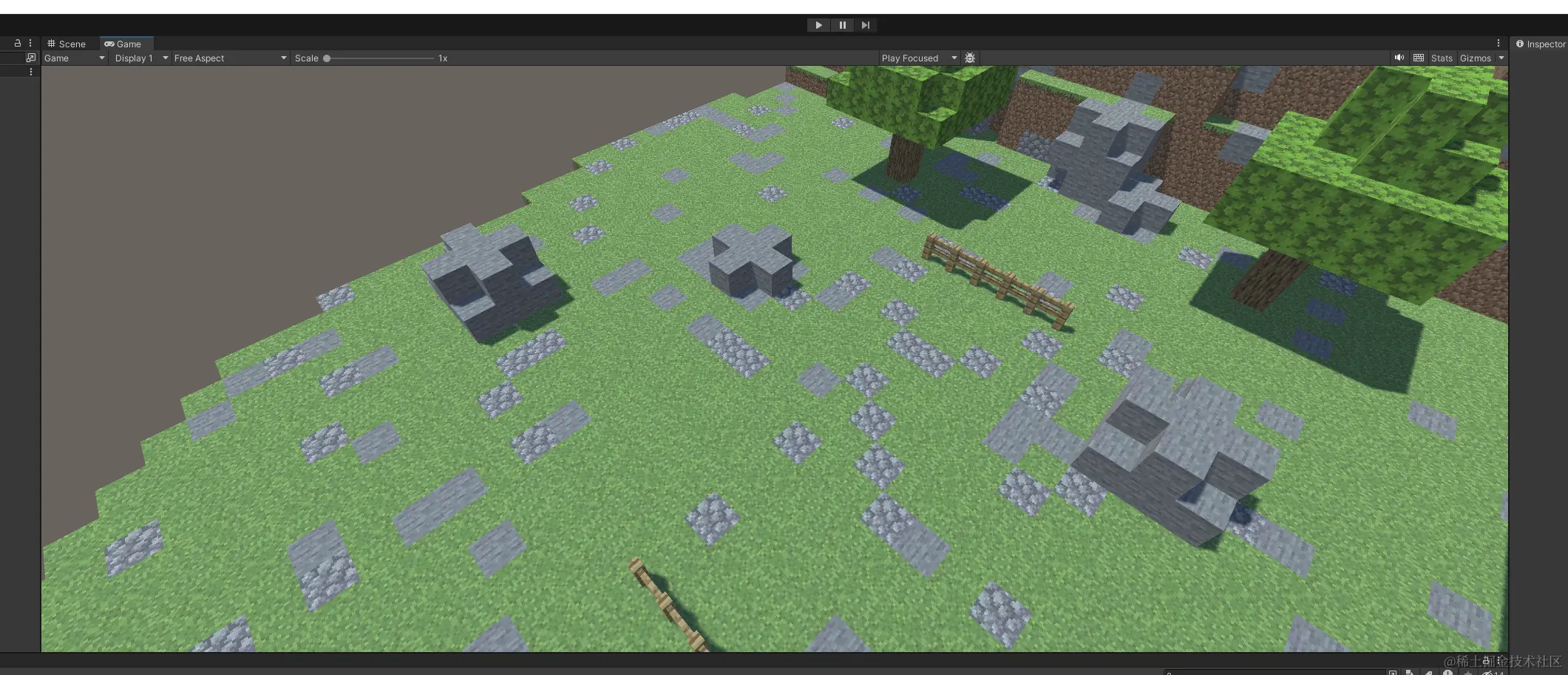
Task: Open the Play Focused dropdown
Action: pyautogui.click(x=919, y=58)
